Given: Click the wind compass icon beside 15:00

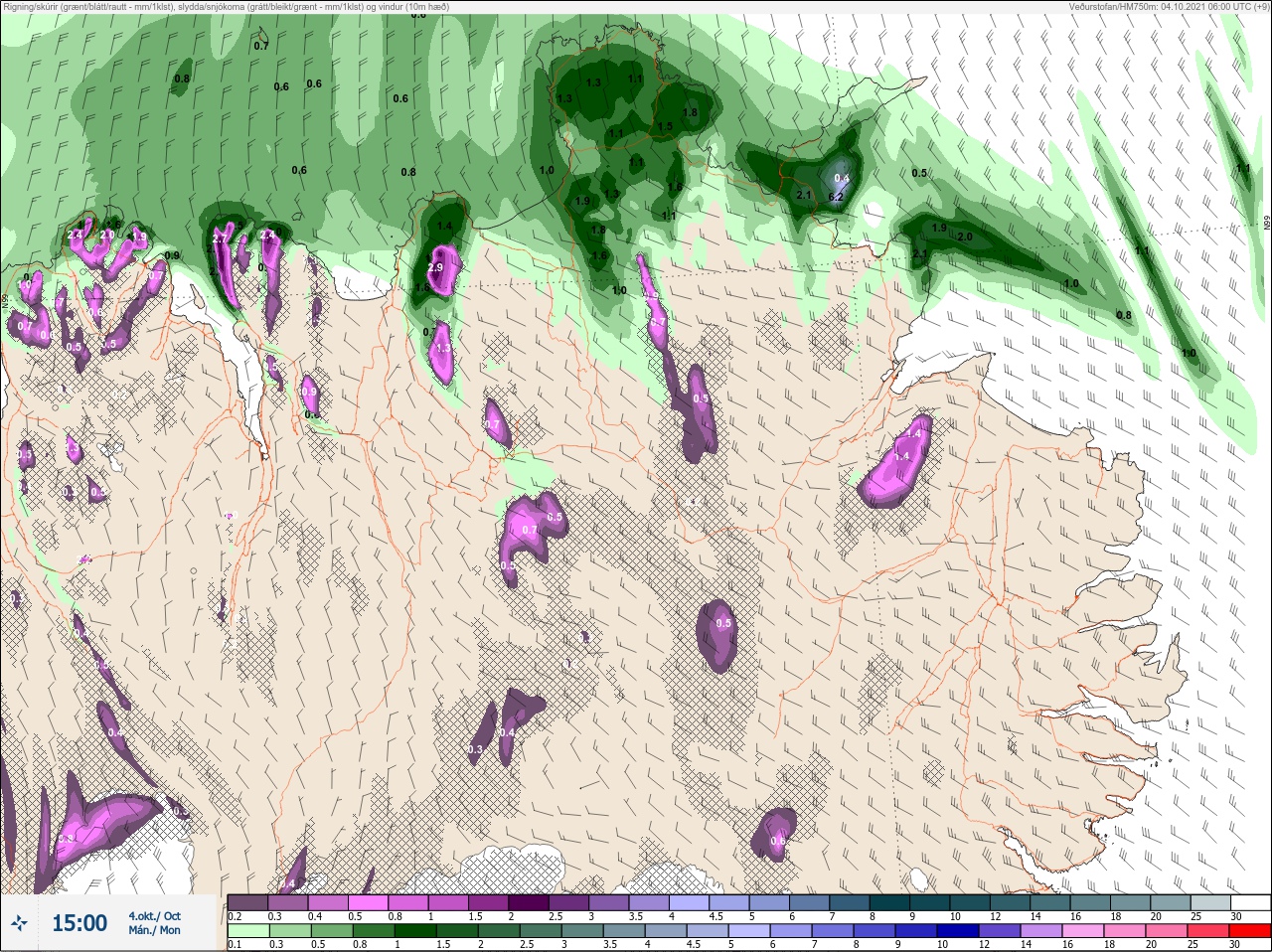Looking at the screenshot, I should coord(19,923).
